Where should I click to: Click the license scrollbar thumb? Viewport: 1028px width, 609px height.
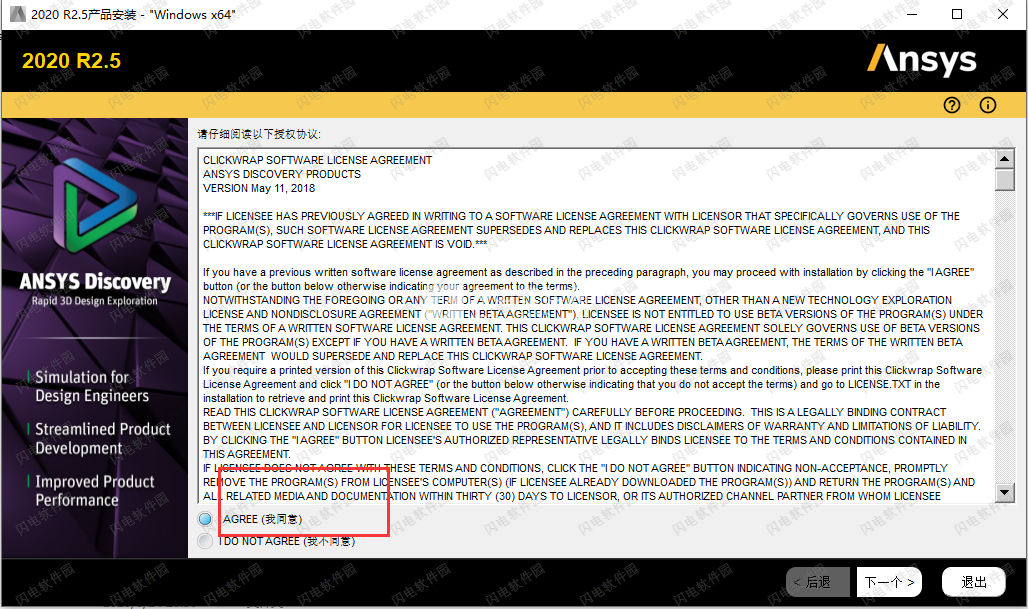pos(1005,180)
